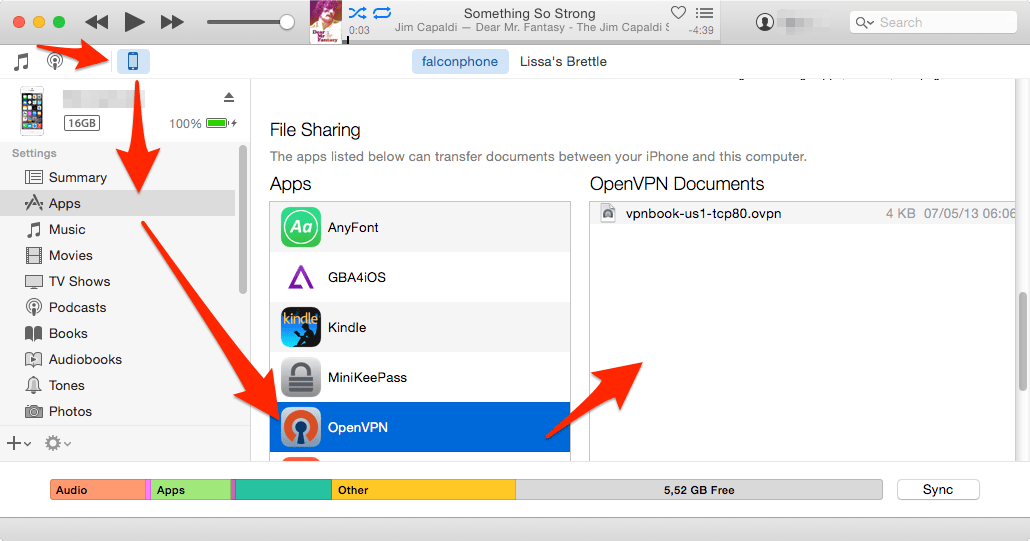Adjust the volume slider knob
The image size is (1030, 541).
tap(286, 22)
